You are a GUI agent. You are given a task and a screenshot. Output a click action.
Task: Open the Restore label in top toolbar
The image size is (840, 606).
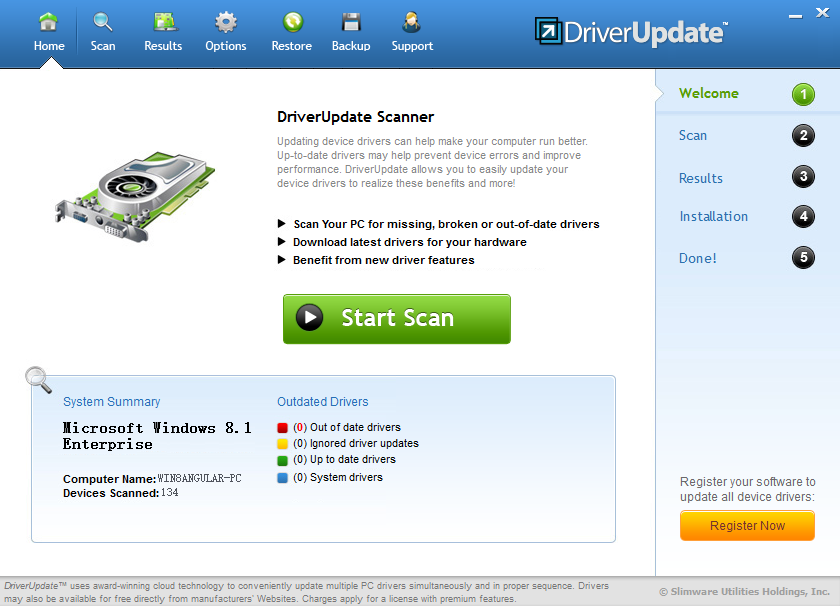[x=291, y=46]
